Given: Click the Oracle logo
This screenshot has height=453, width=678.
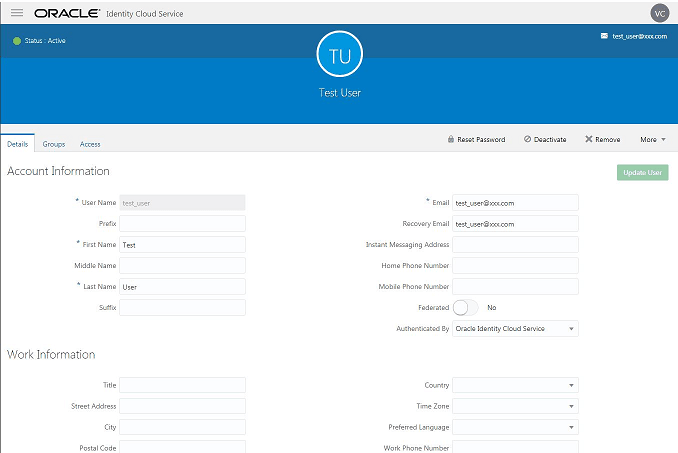Looking at the screenshot, I should (x=67, y=13).
